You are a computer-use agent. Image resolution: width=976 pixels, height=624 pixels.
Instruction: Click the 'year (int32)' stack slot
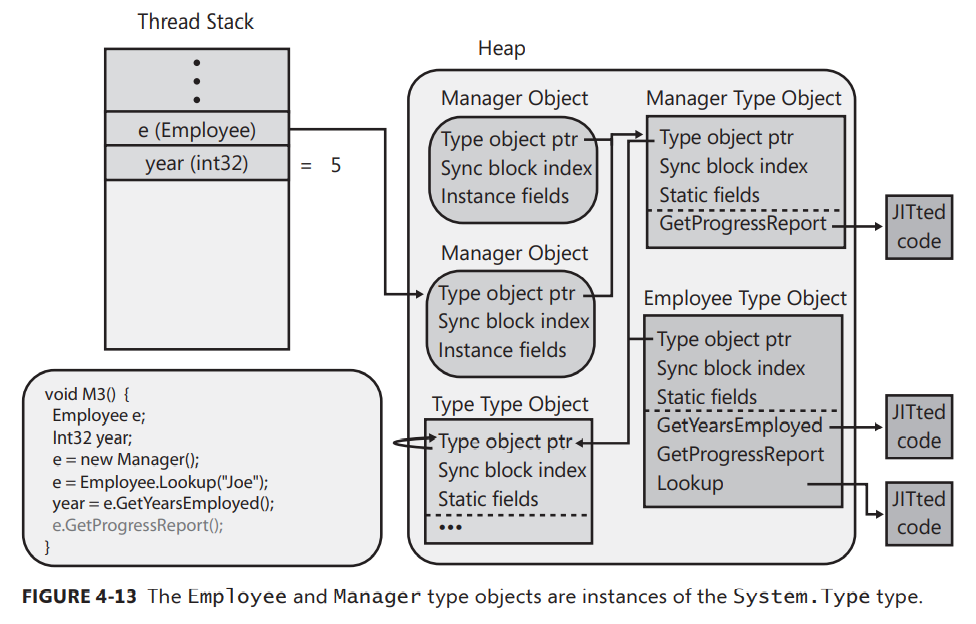coord(196,164)
